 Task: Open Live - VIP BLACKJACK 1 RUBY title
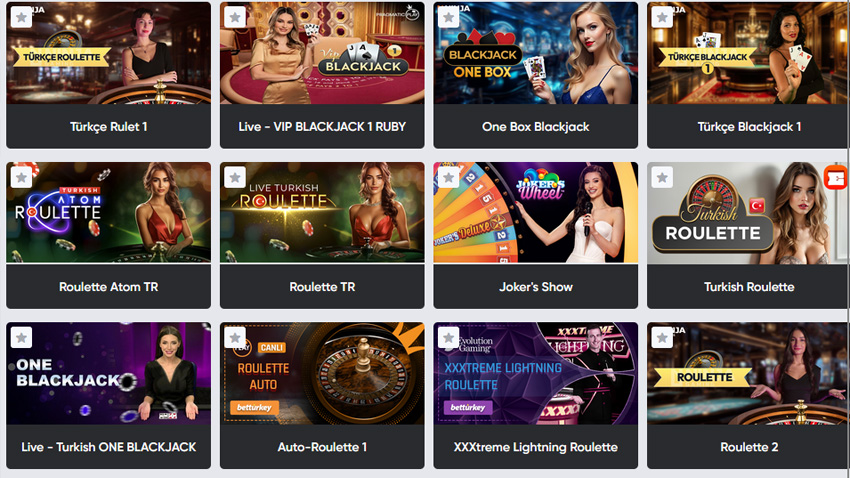322,127
